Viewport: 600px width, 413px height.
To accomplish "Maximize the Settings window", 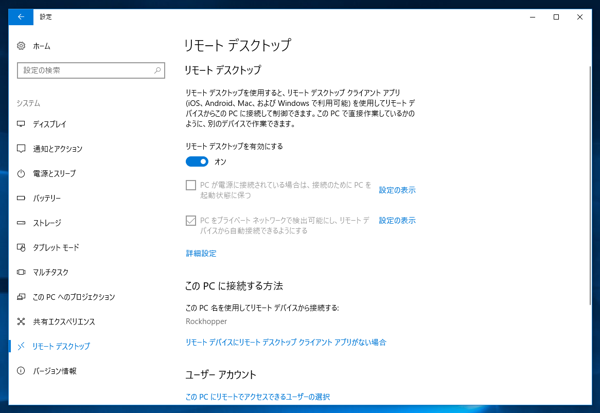I will (556, 17).
